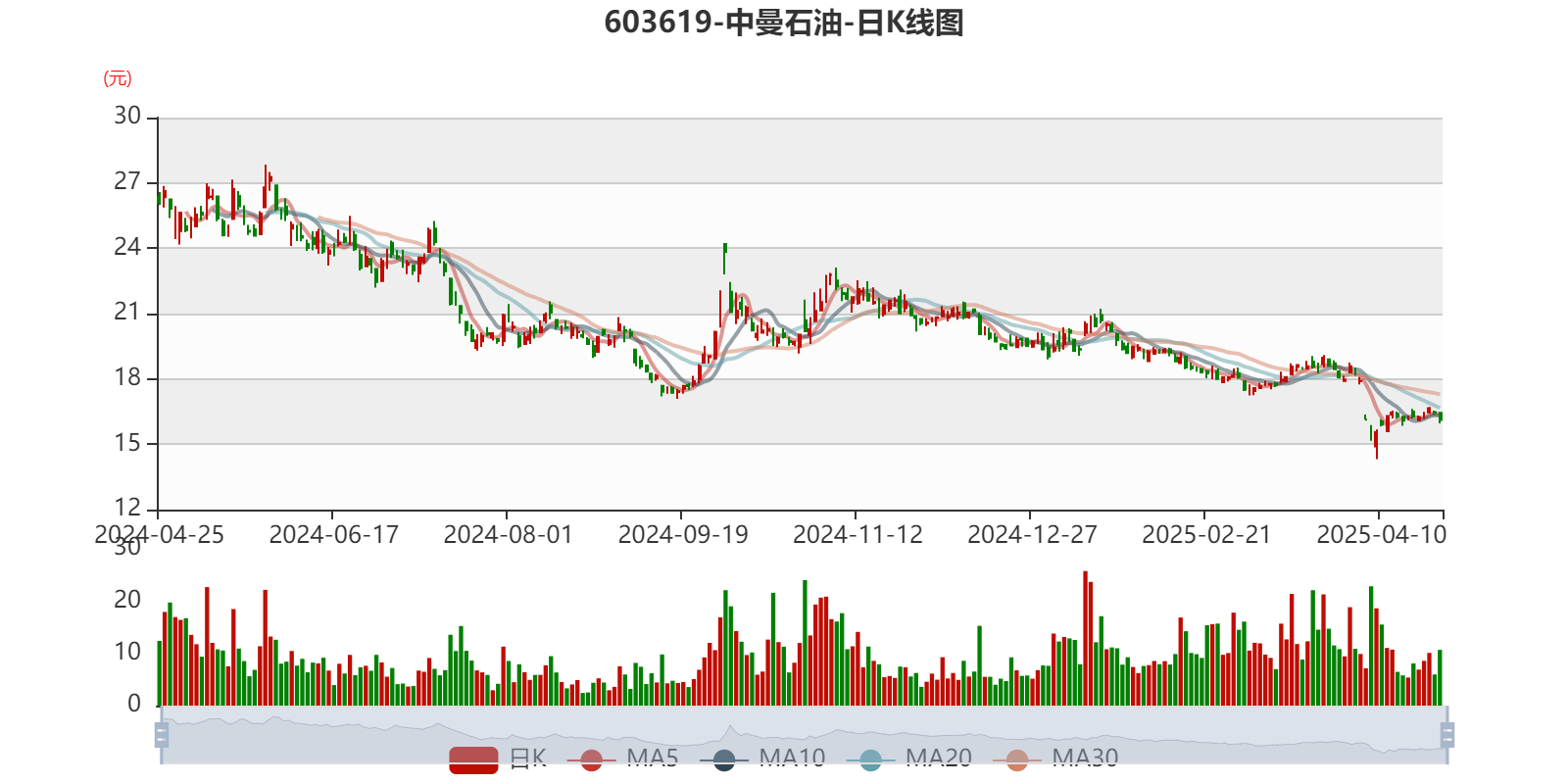Toggle the MA20 line legend
The image size is (1568, 784).
click(908, 759)
